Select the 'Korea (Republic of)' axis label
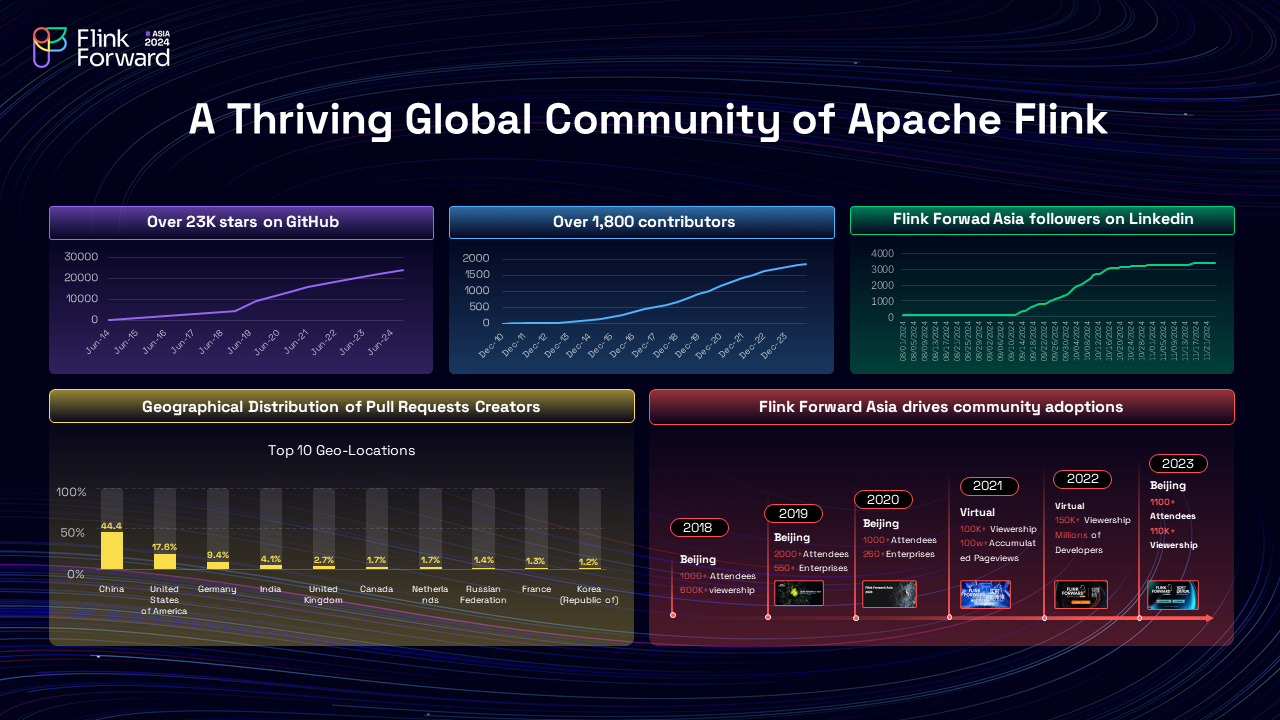The height and width of the screenshot is (720, 1280). pos(589,595)
